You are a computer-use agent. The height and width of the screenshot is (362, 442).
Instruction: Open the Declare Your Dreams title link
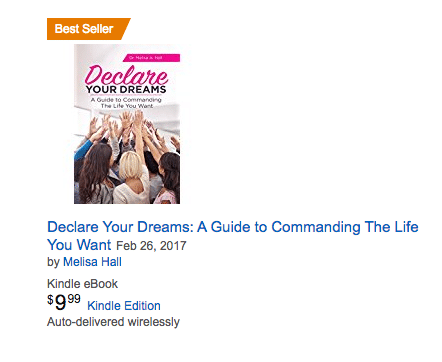click(232, 236)
